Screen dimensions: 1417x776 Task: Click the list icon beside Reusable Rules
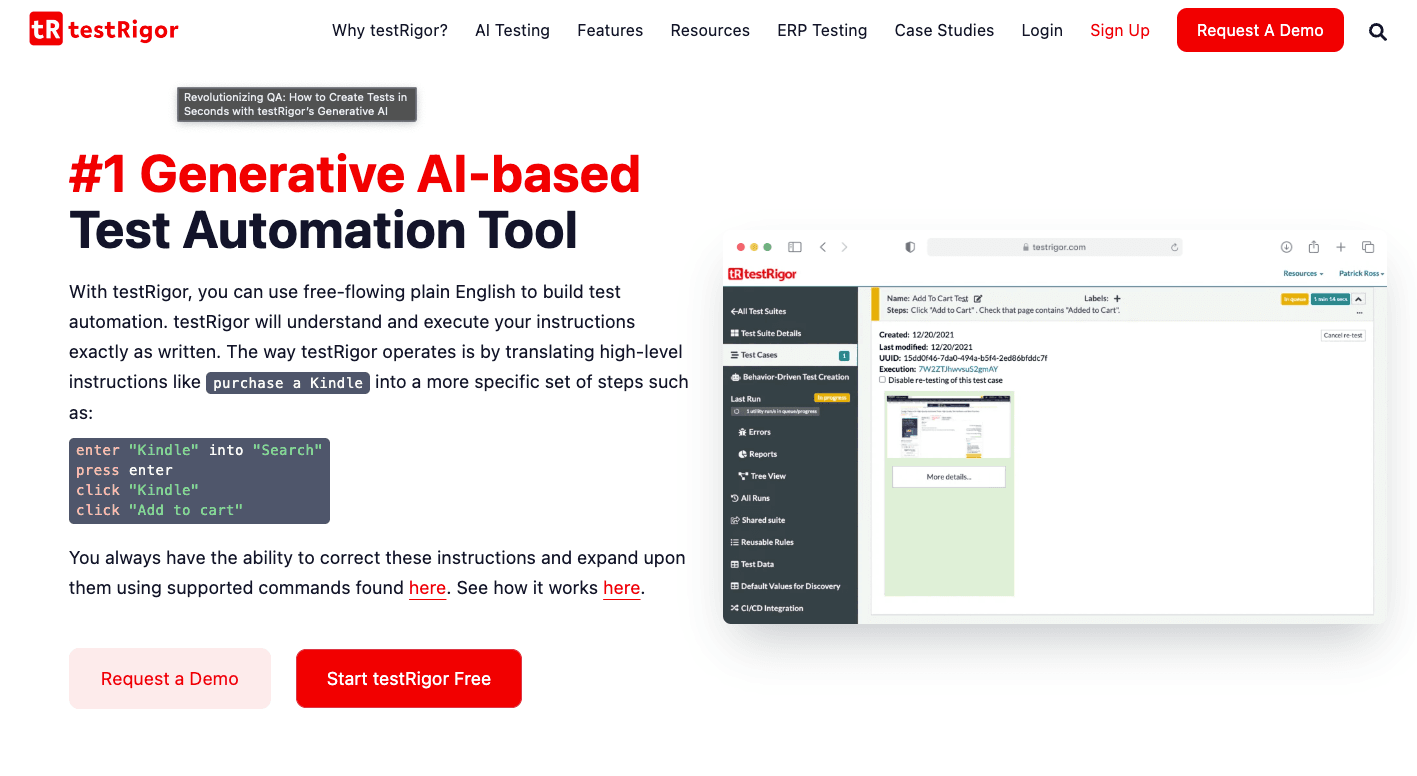tap(735, 542)
